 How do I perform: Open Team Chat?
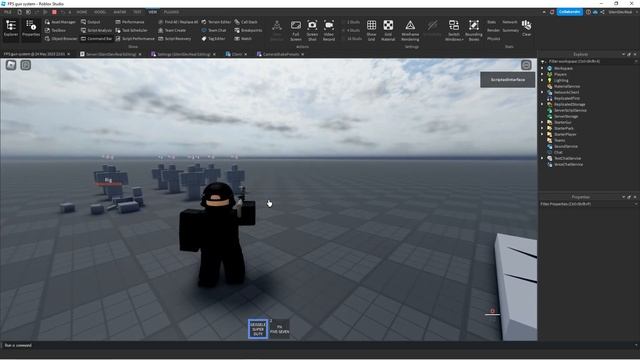(x=214, y=30)
